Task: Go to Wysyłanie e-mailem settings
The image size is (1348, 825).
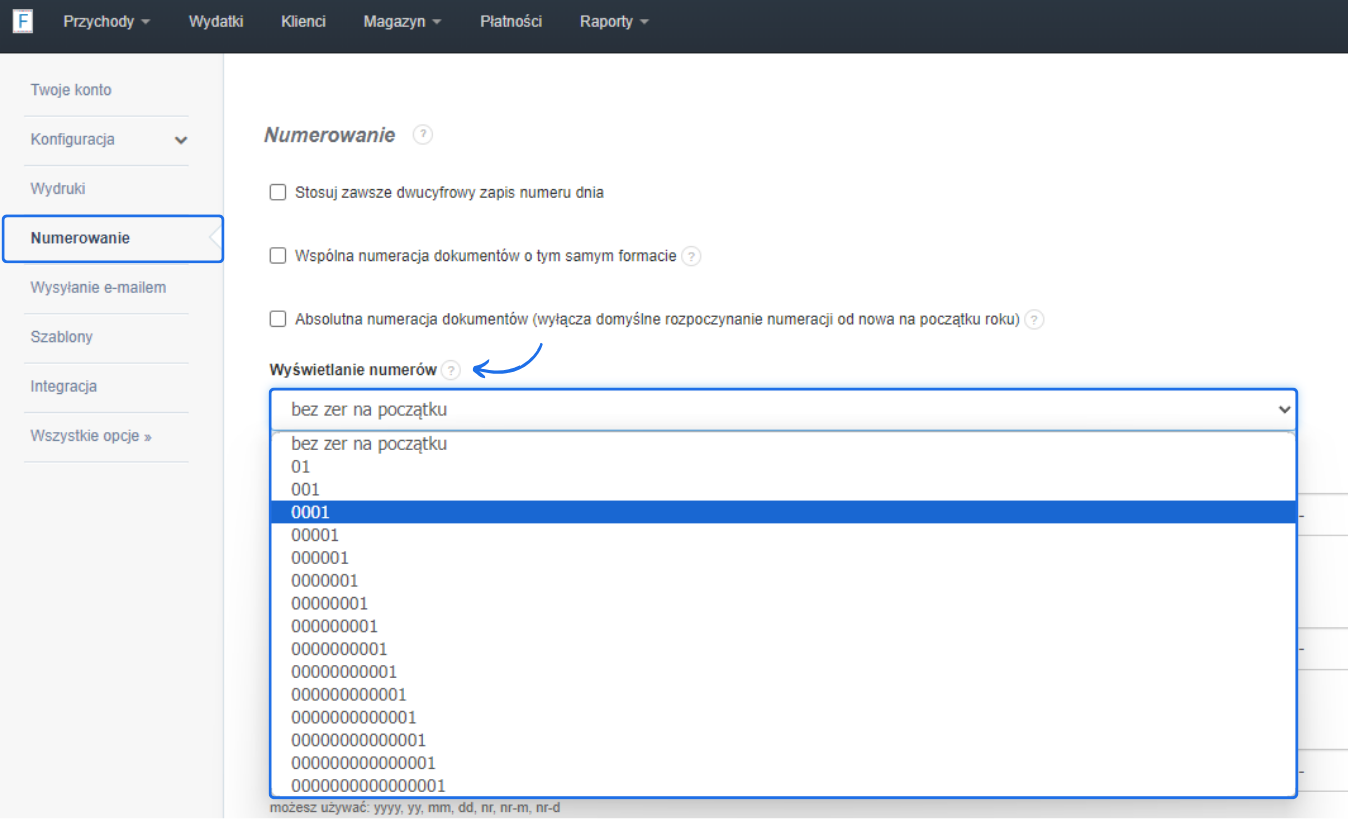Action: (x=98, y=287)
